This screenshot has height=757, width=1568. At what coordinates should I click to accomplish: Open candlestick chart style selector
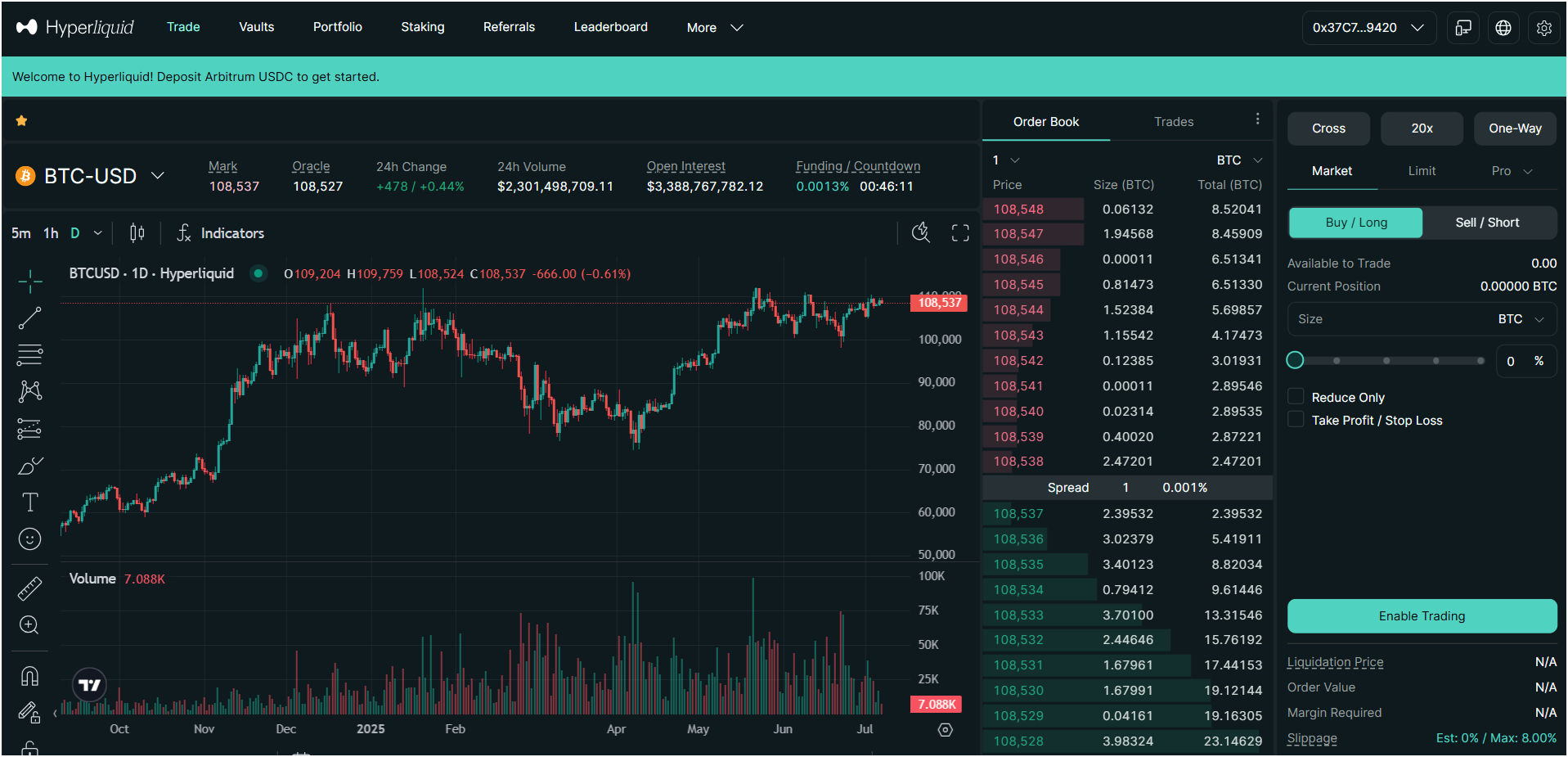[137, 233]
